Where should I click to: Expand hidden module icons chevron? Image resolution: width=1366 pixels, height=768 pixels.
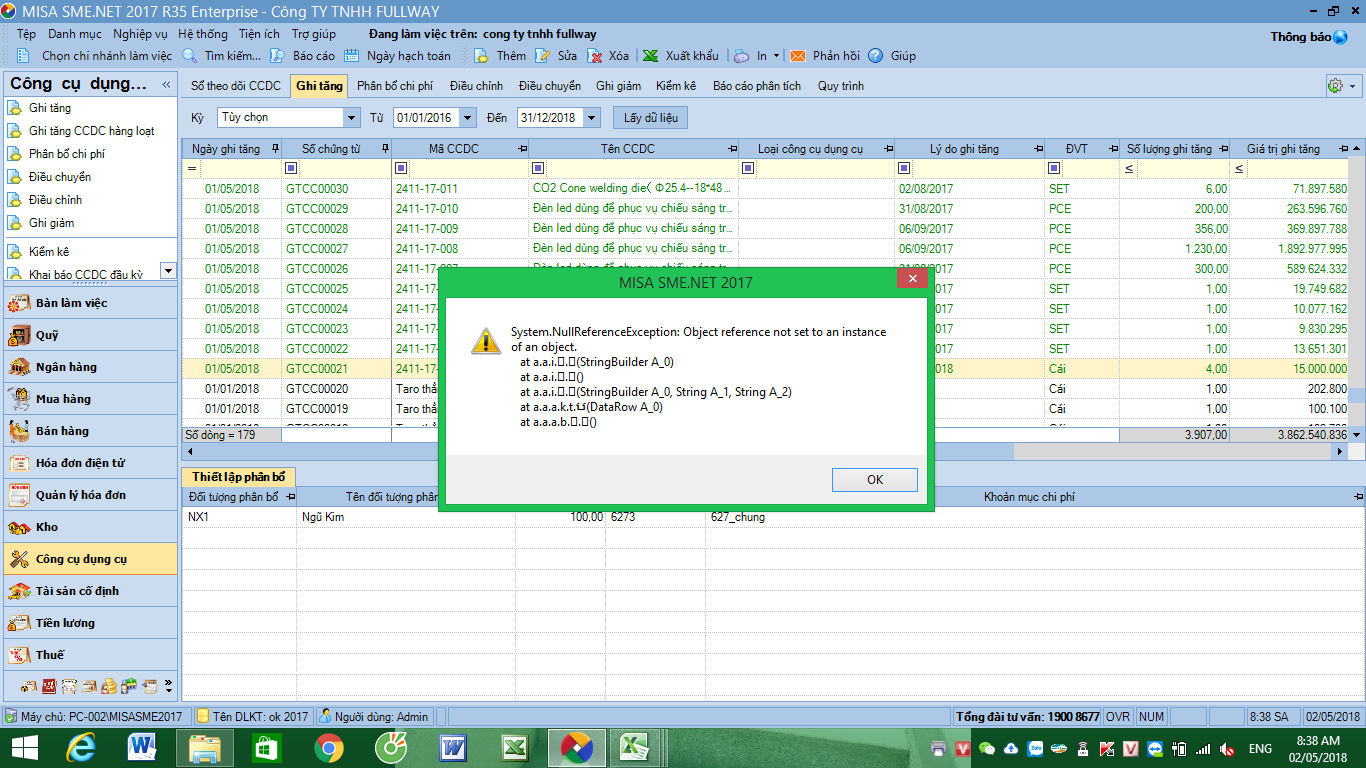(x=168, y=687)
